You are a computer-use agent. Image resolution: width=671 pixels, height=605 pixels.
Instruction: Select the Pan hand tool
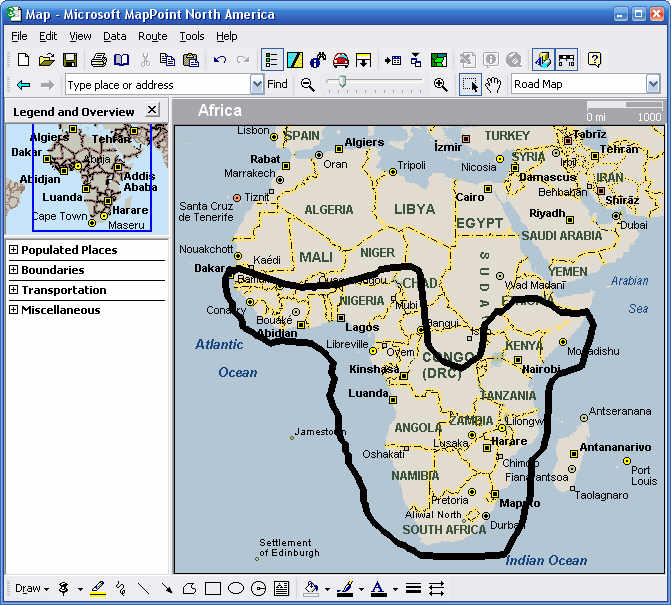click(x=493, y=85)
